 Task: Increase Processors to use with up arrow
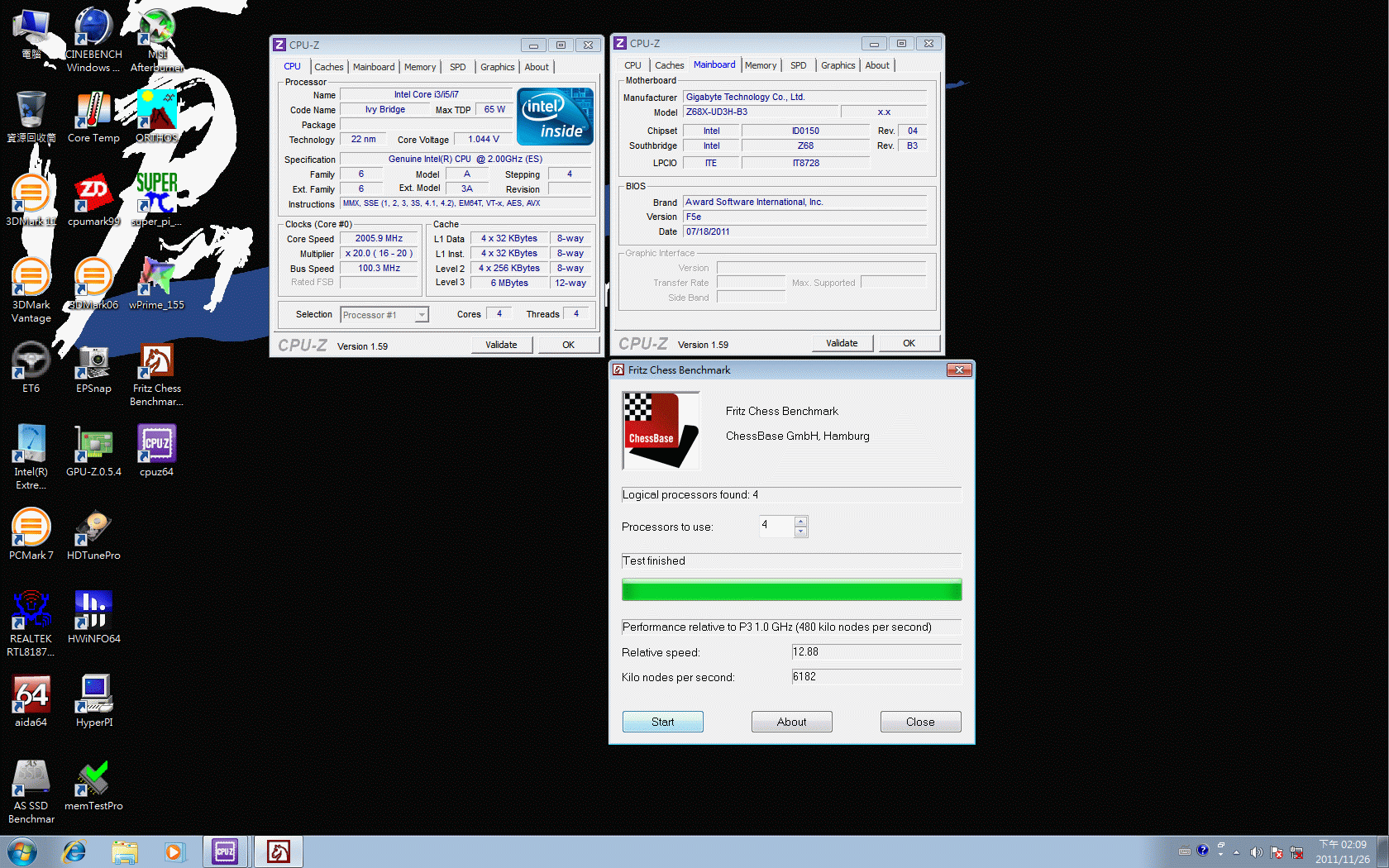[800, 522]
